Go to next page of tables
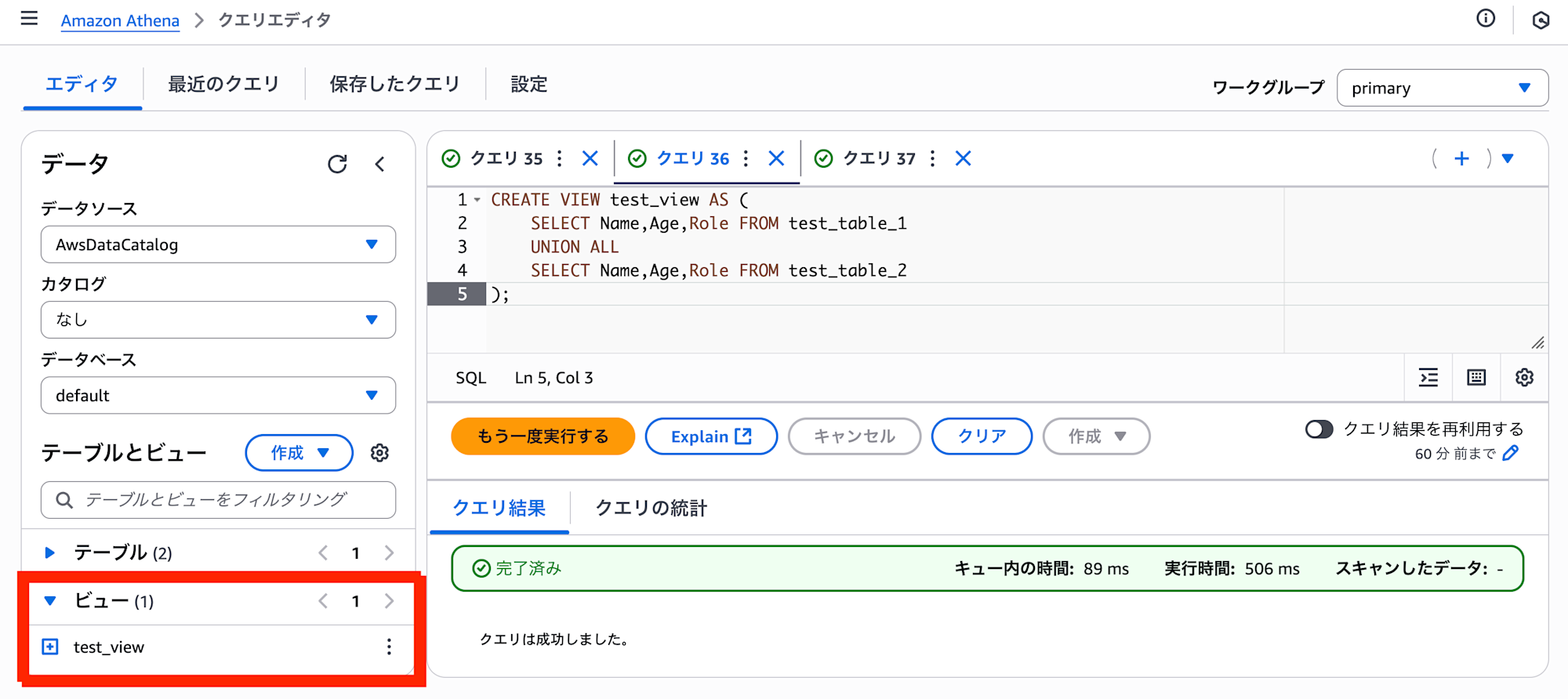 click(x=390, y=552)
